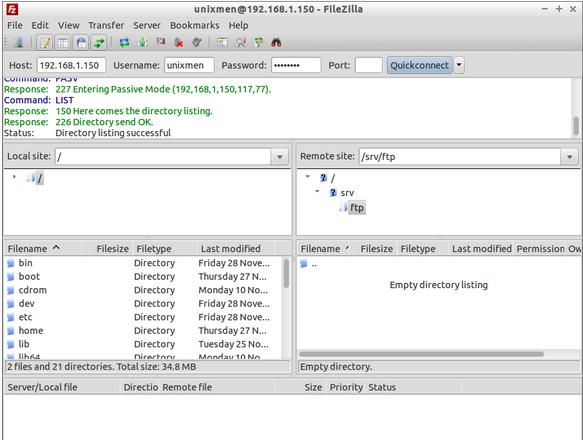The width and height of the screenshot is (583, 440).
Task: Open the File menu
Action: [15, 25]
